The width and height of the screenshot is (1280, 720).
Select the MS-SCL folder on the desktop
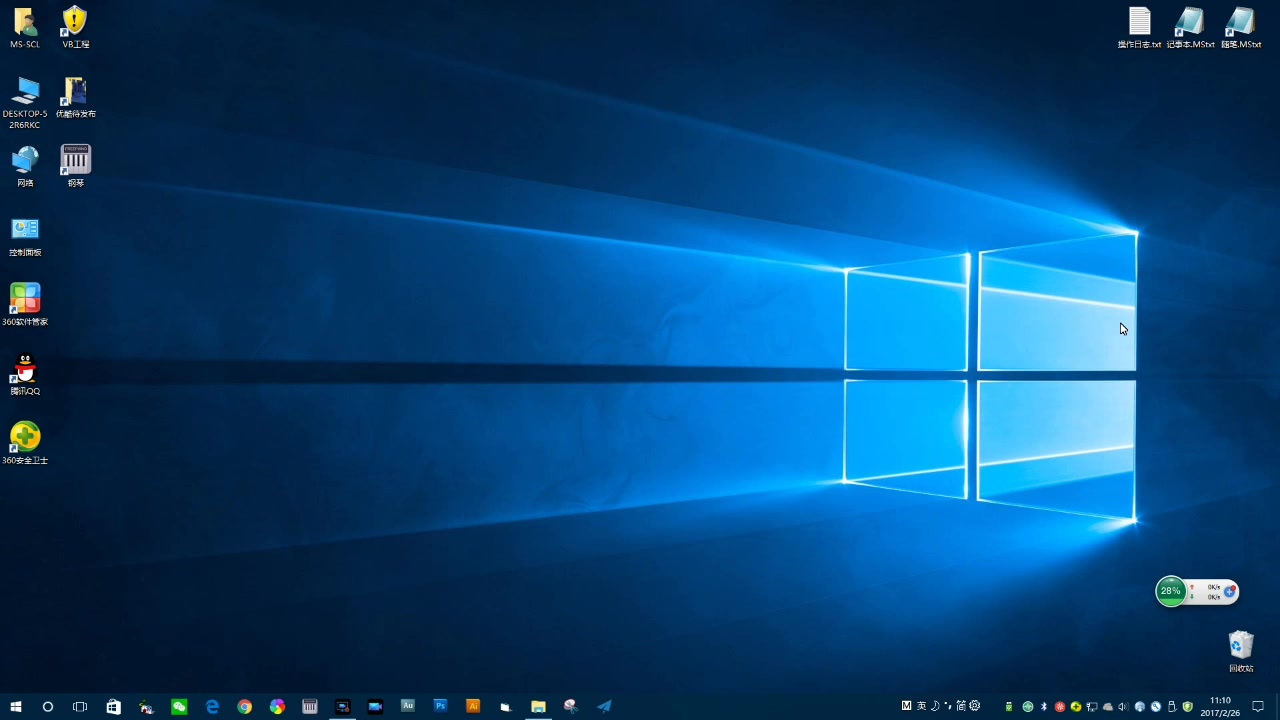tap(25, 28)
